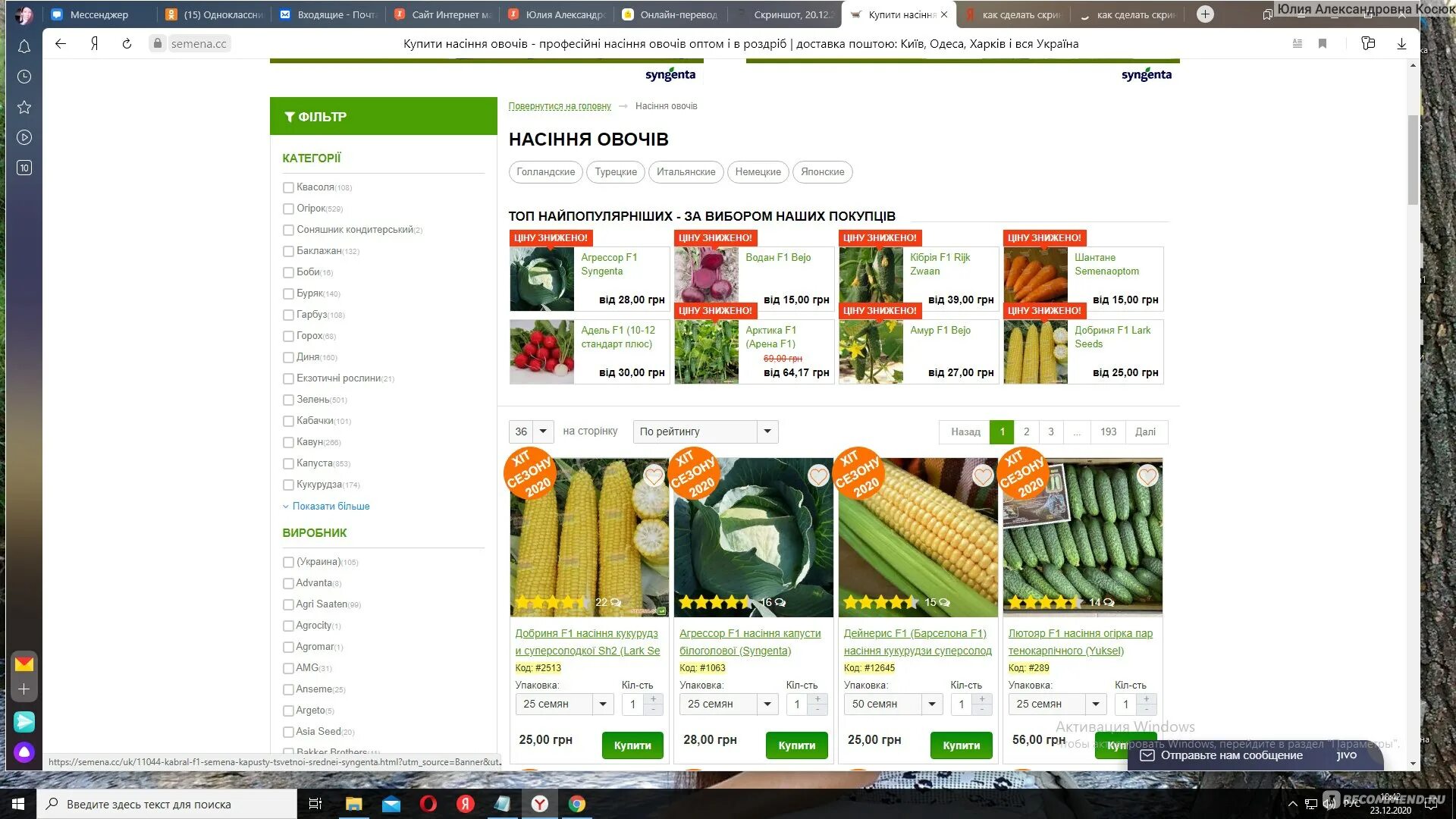Go to page 2 of results
The image size is (1456, 819).
tap(1026, 431)
